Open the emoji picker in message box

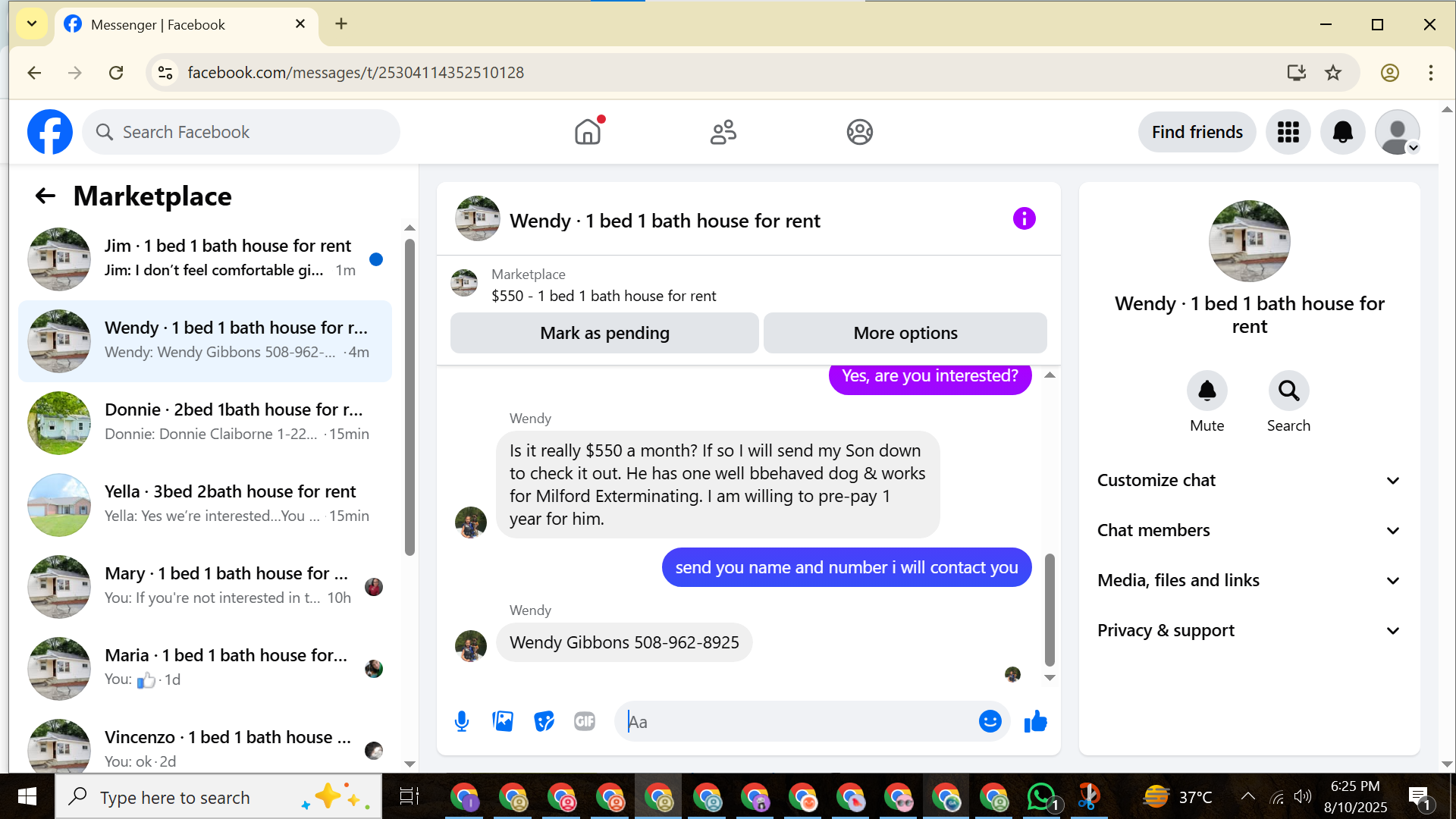pos(990,721)
